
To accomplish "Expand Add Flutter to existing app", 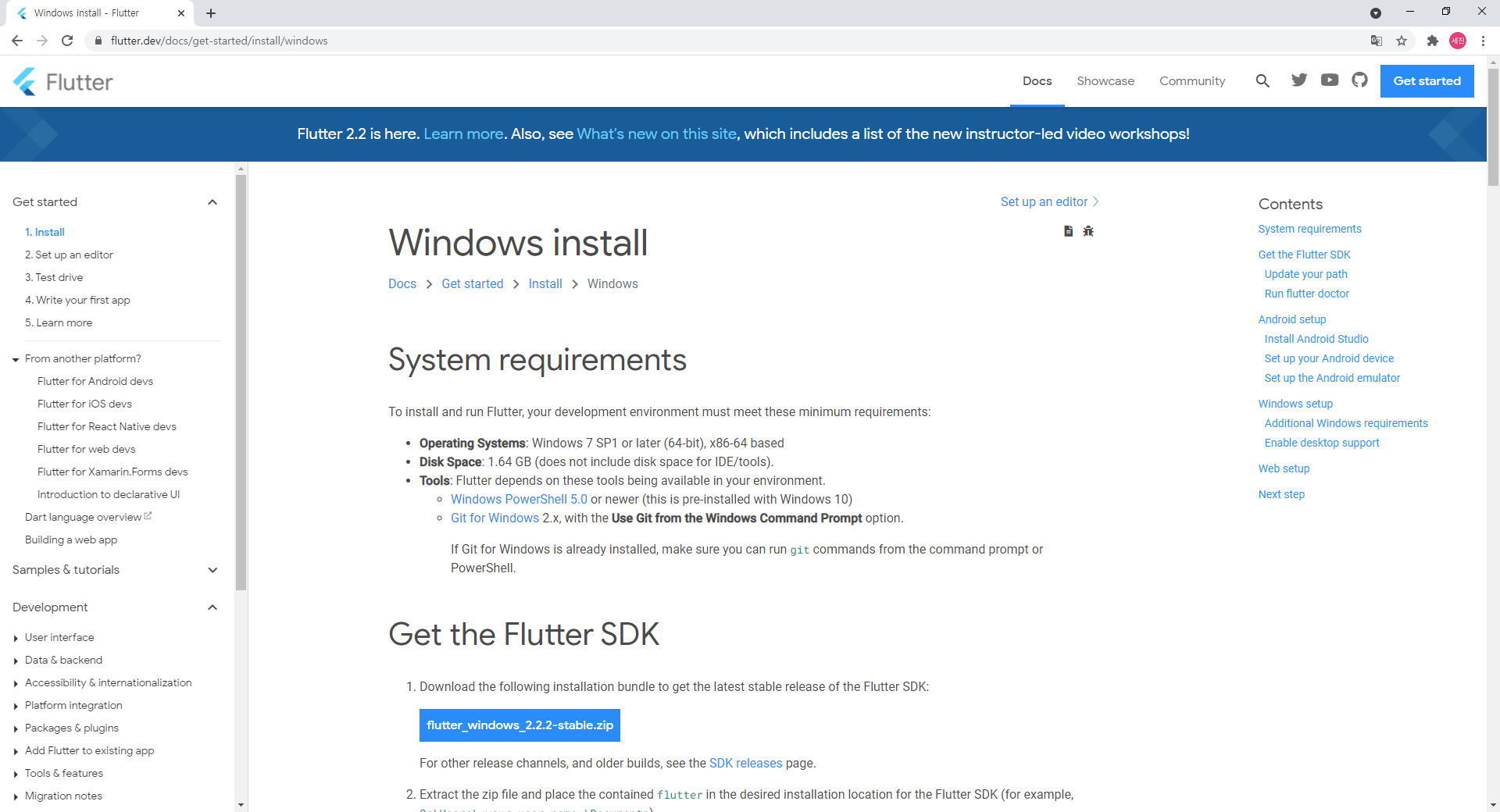I will point(16,751).
